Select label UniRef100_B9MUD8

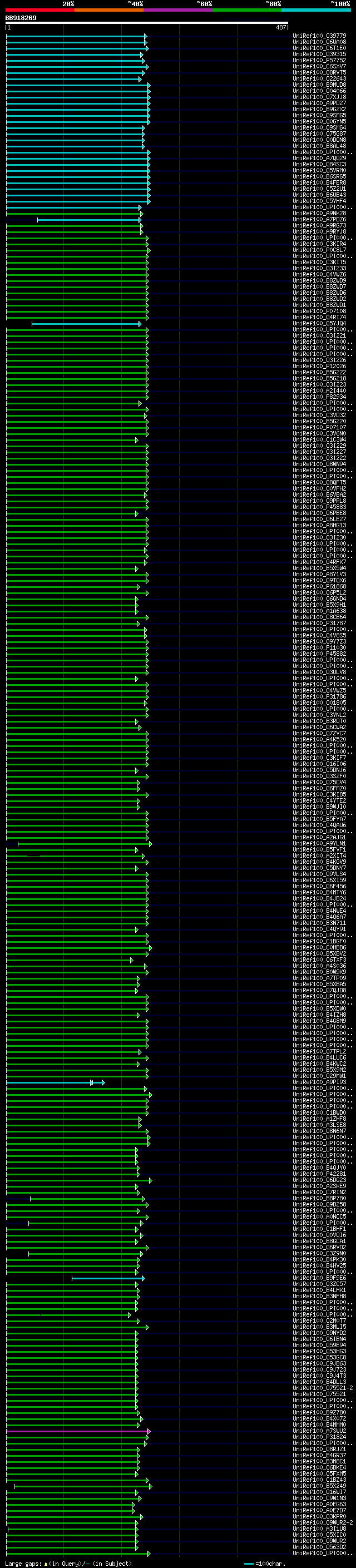319,85
